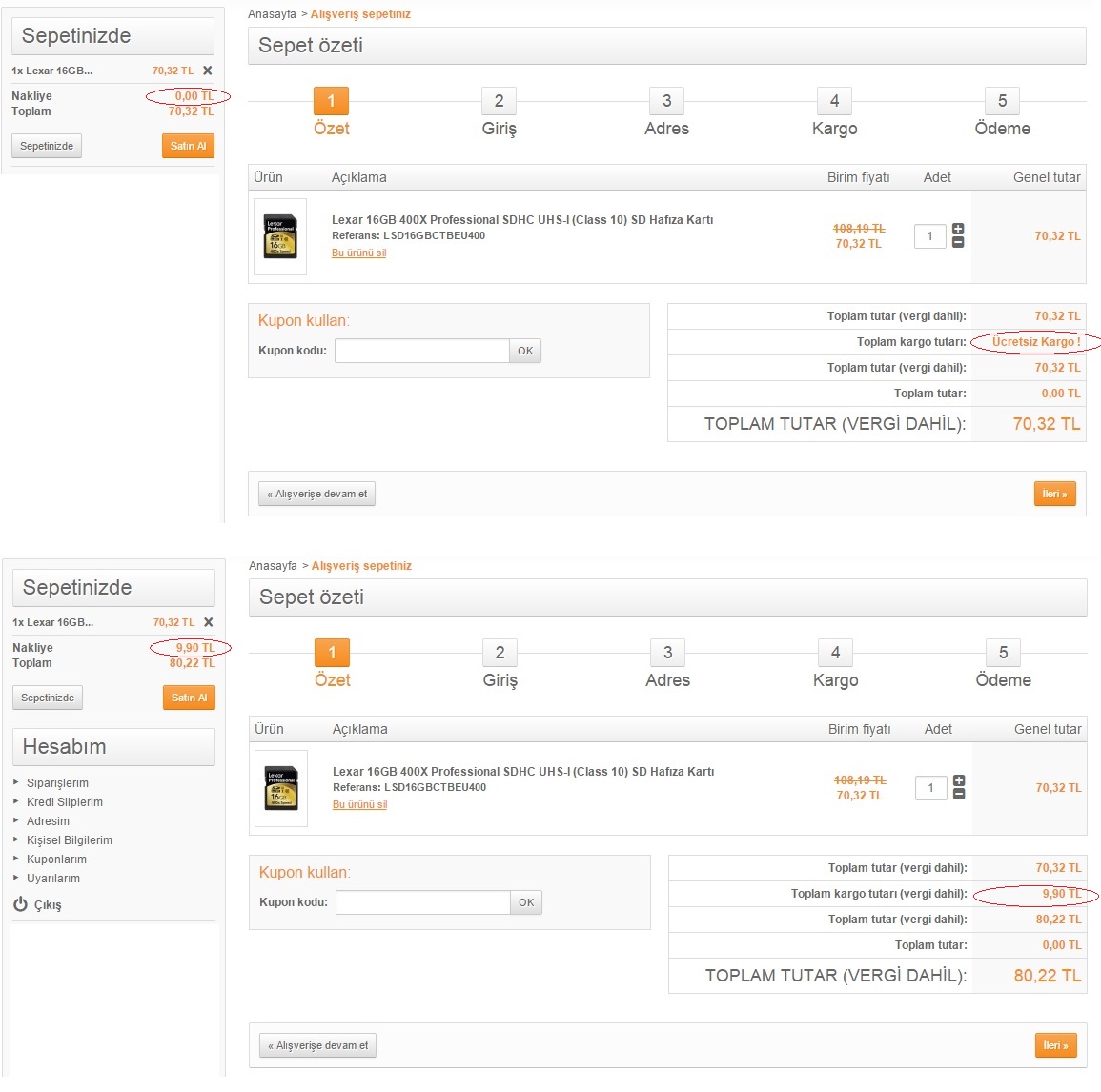The image size is (1101, 1092).
Task: Click Bu ürünü sil in lower cart
Action: click(359, 804)
